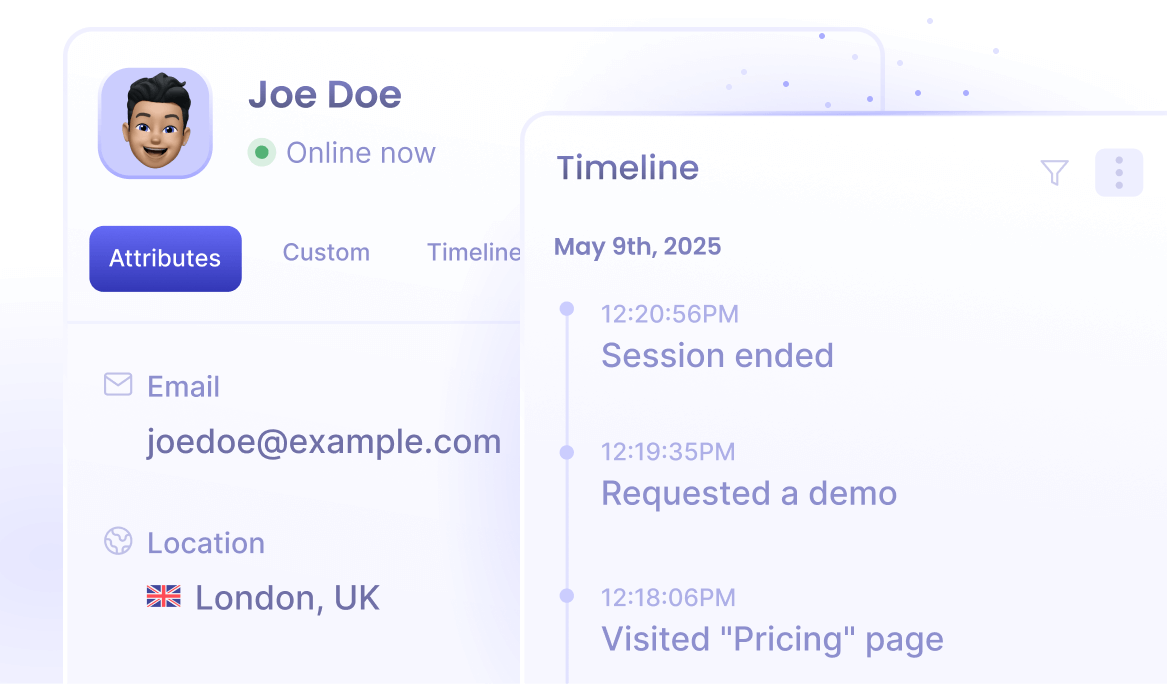Click the Joe Doe name heading
The width and height of the screenshot is (1167, 684).
[x=325, y=95]
